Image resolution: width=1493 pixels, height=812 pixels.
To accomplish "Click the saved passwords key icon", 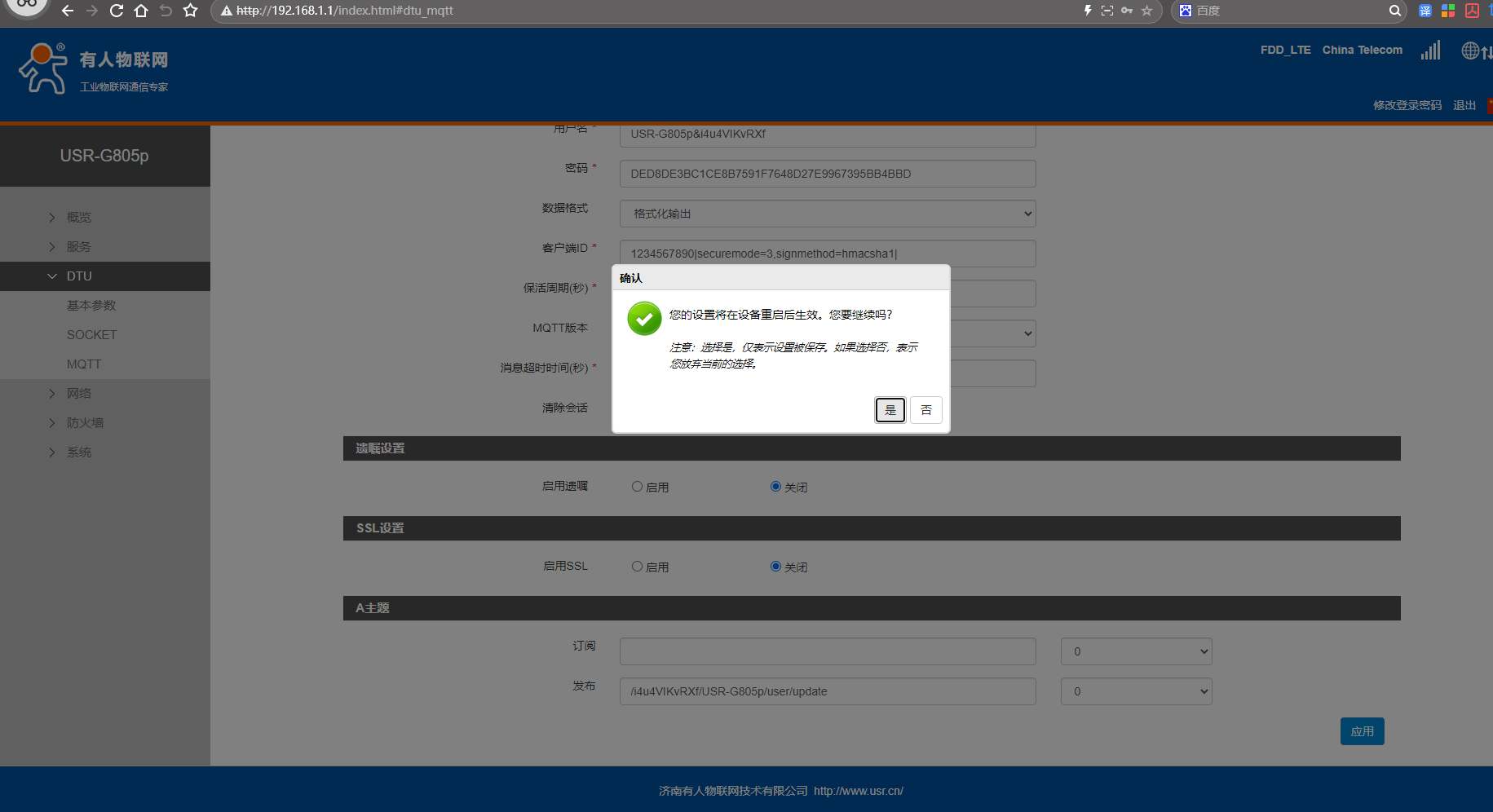I will coord(1127,11).
